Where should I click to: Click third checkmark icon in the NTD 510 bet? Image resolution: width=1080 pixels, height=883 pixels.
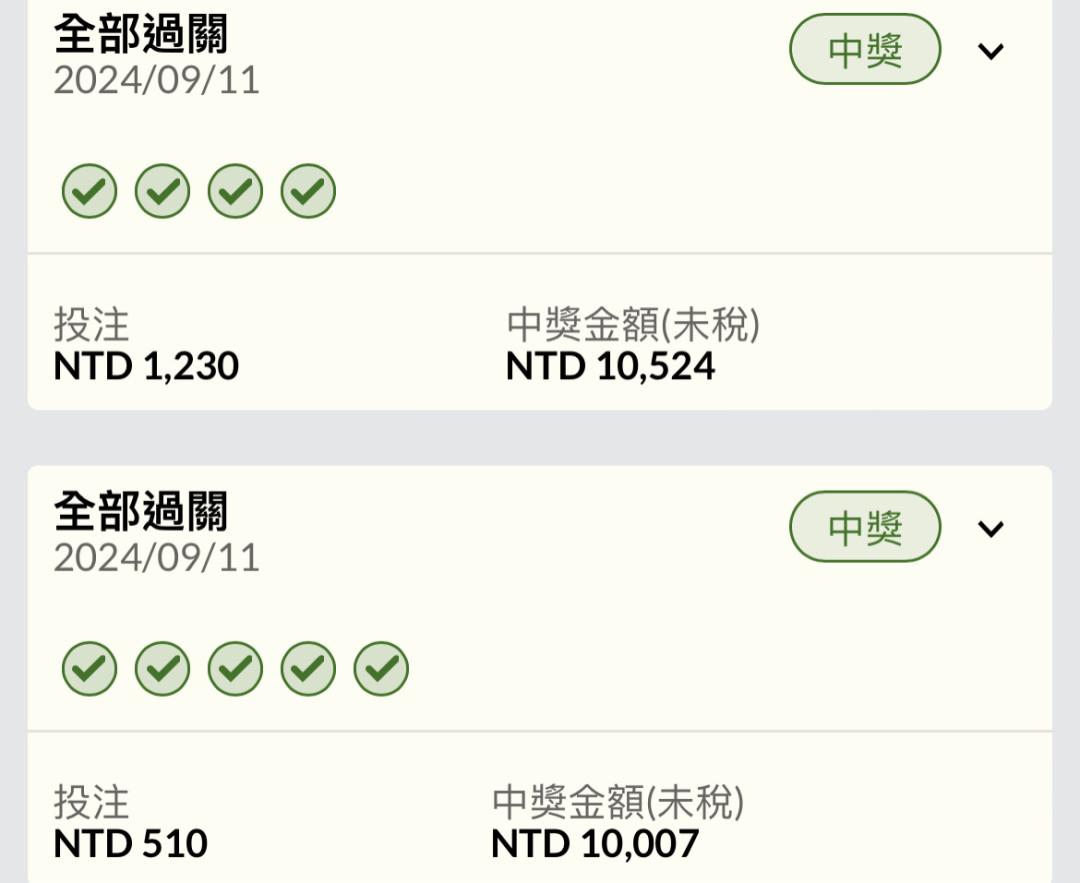[236, 668]
